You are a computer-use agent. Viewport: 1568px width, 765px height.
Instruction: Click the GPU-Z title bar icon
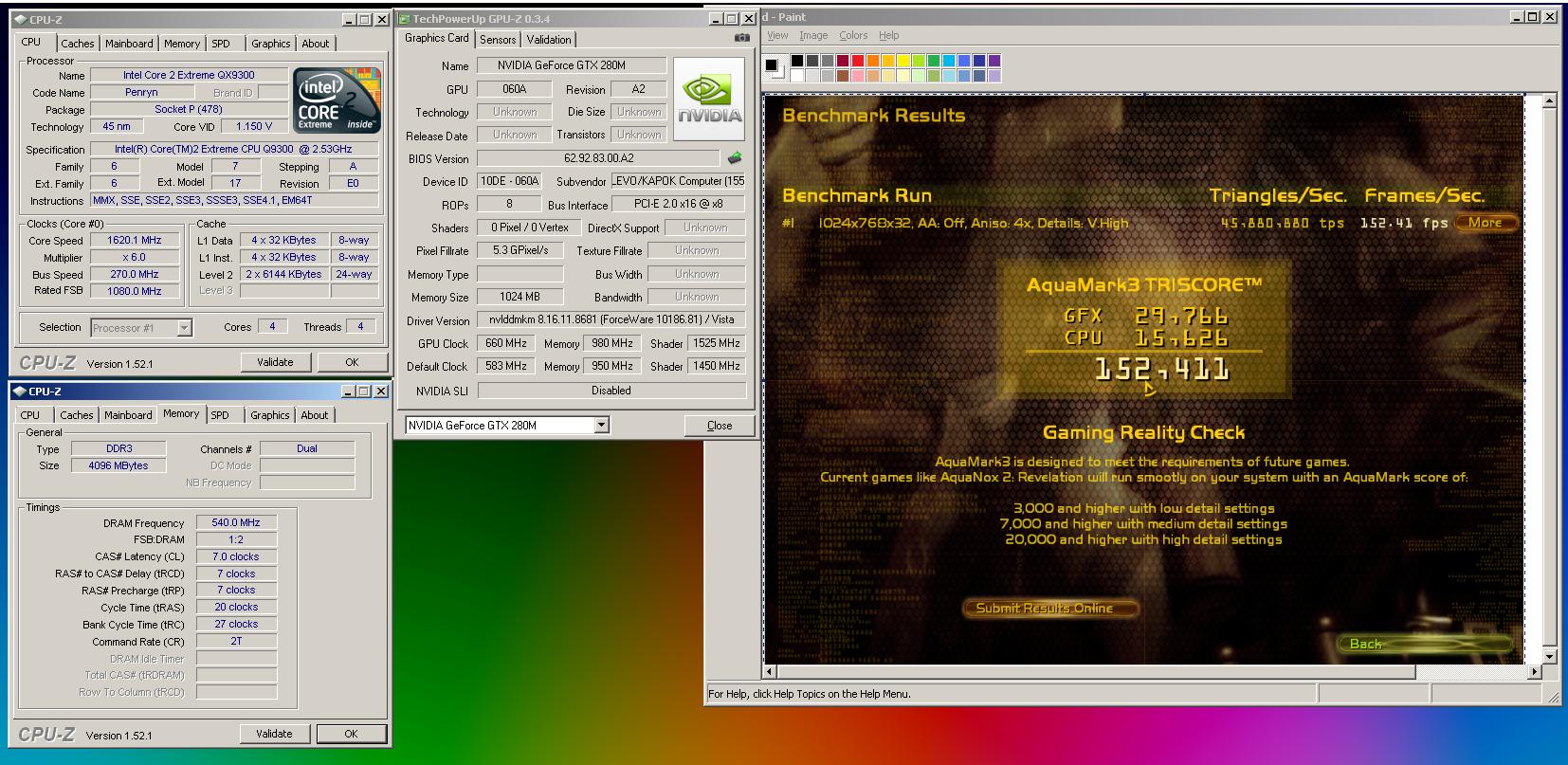404,19
